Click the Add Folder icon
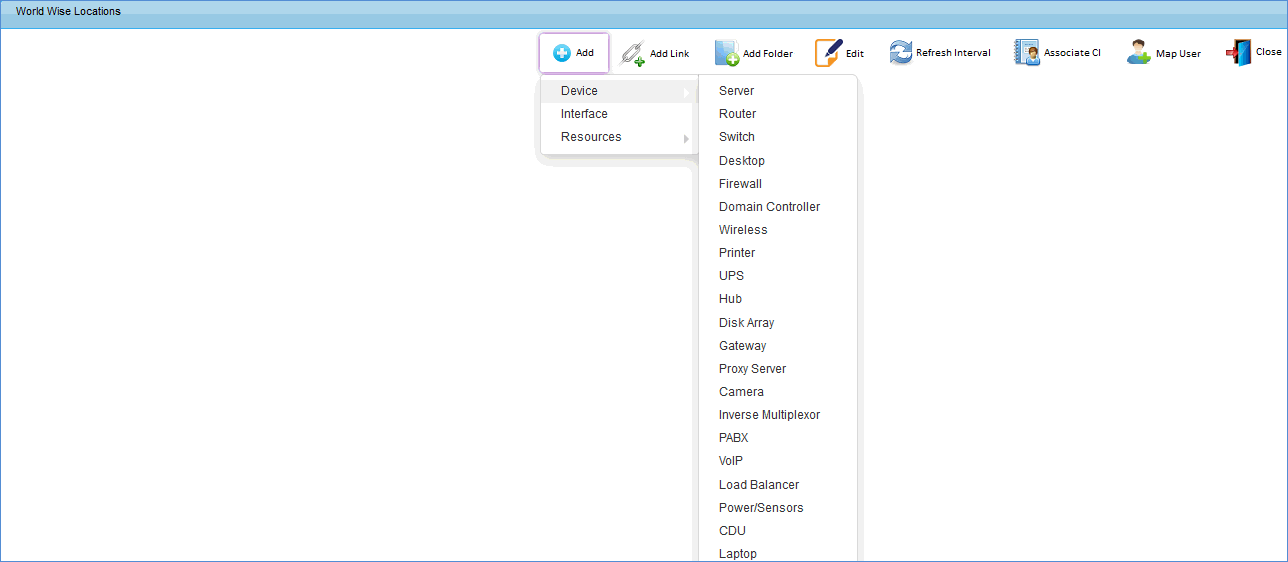 (727, 53)
